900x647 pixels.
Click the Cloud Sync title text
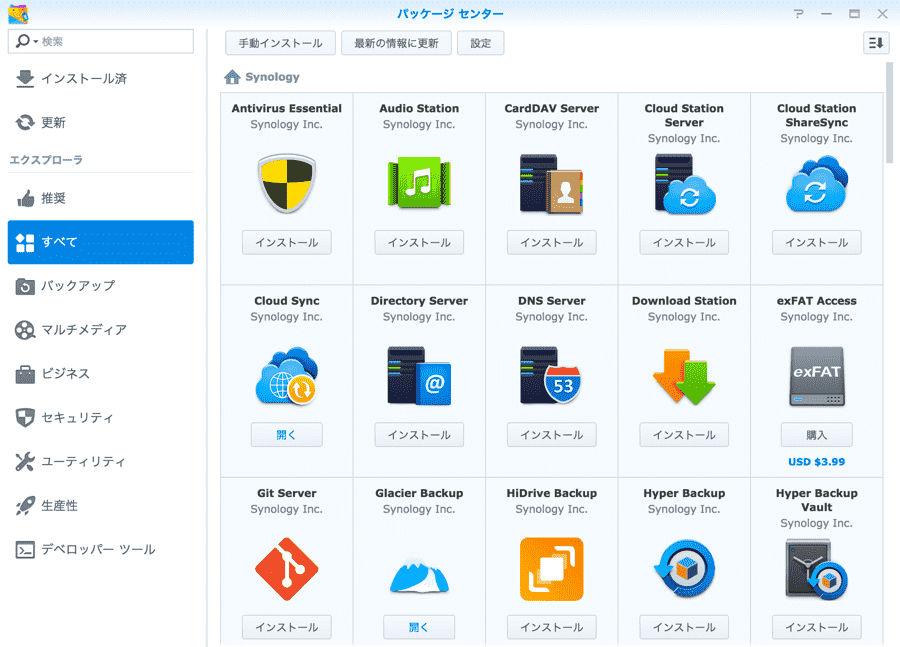(286, 301)
